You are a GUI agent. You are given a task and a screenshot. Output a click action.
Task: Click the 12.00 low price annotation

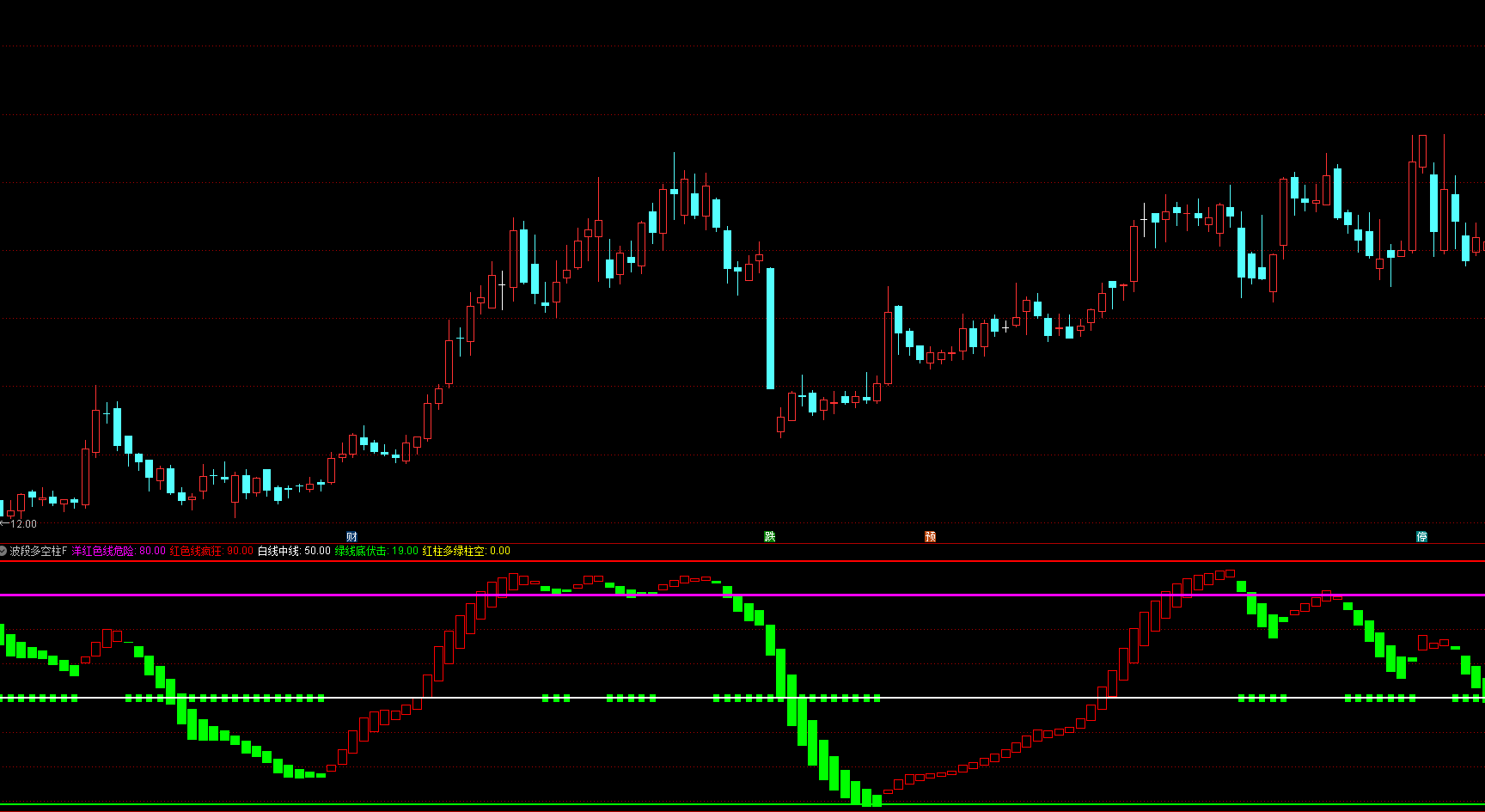tap(24, 523)
